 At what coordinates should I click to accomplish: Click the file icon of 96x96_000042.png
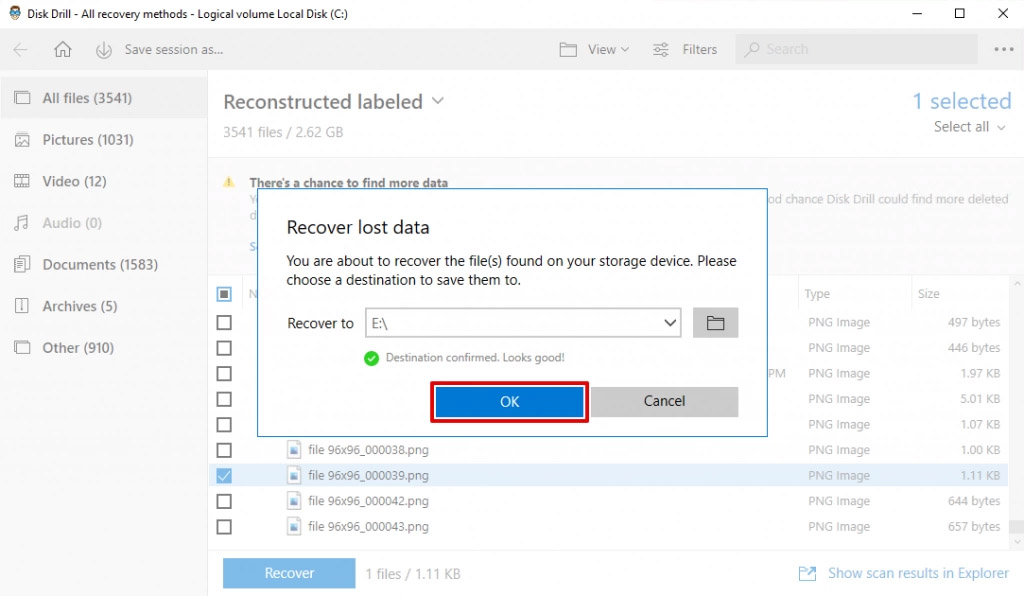click(x=294, y=501)
